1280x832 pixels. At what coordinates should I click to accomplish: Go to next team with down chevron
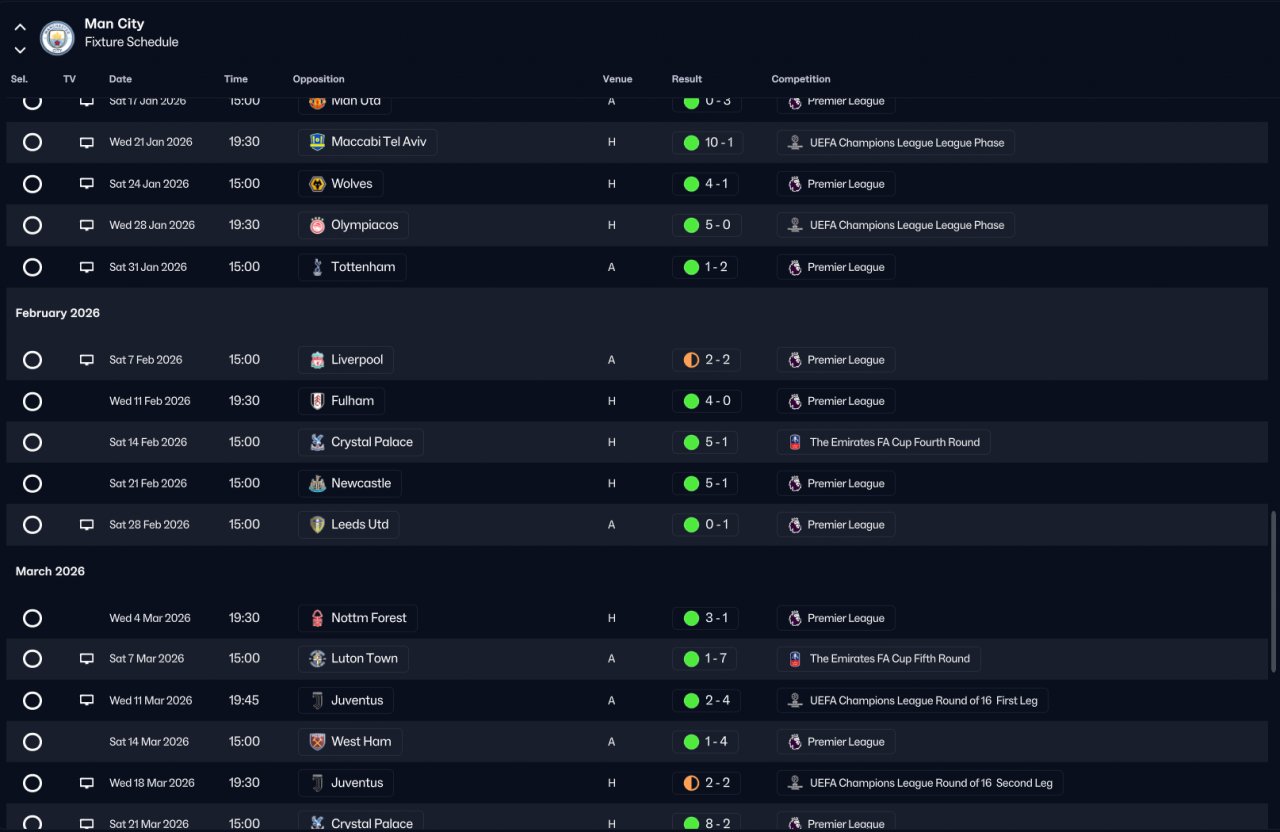coord(20,49)
